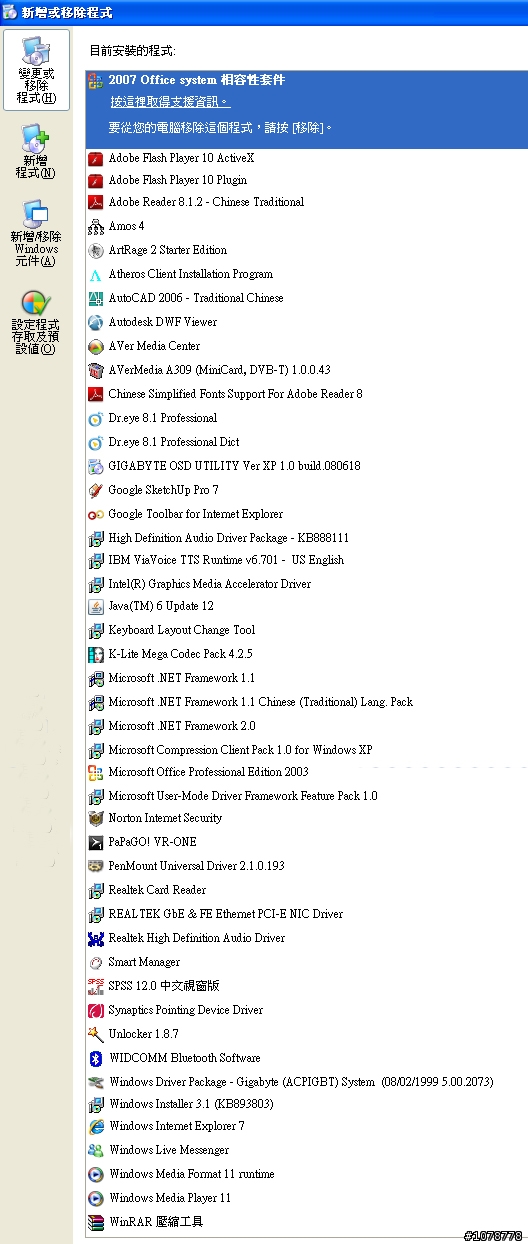
Task: Click the Adobe Flash Player 10 Plugin icon
Action: pos(96,180)
